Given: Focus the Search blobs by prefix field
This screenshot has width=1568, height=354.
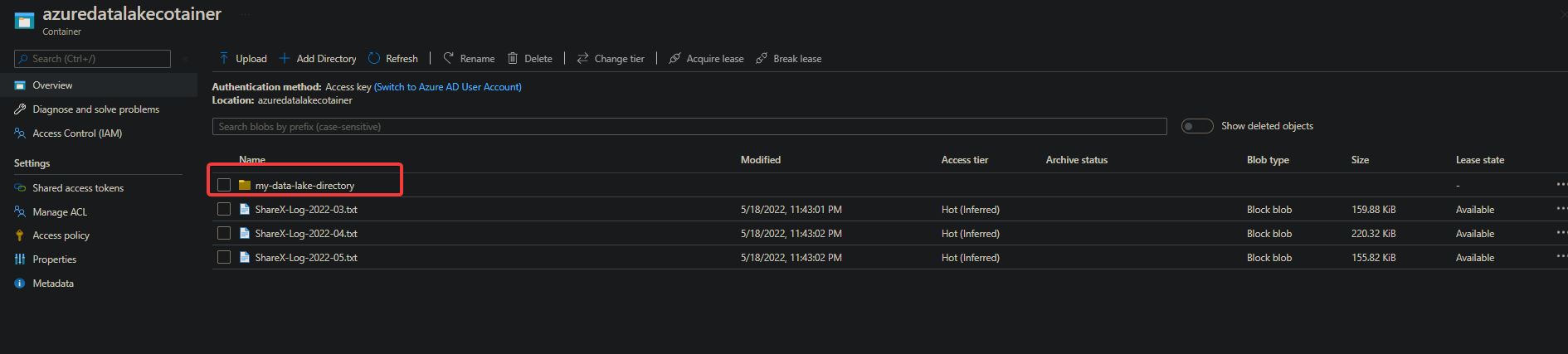Looking at the screenshot, I should [689, 126].
